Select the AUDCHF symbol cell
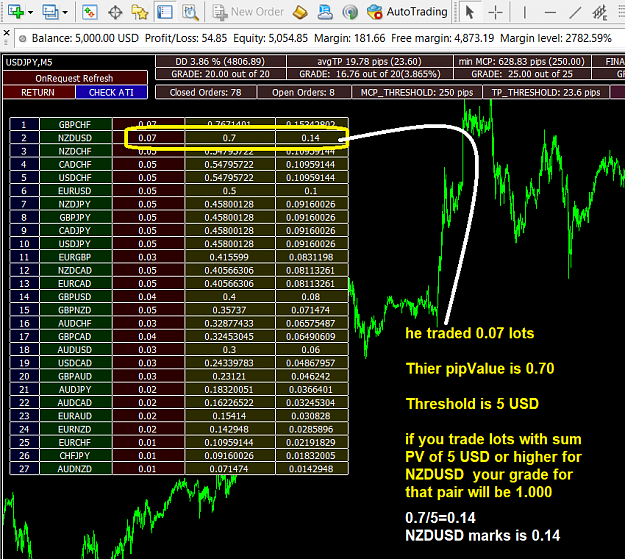The height and width of the screenshot is (559, 625). (x=75, y=323)
